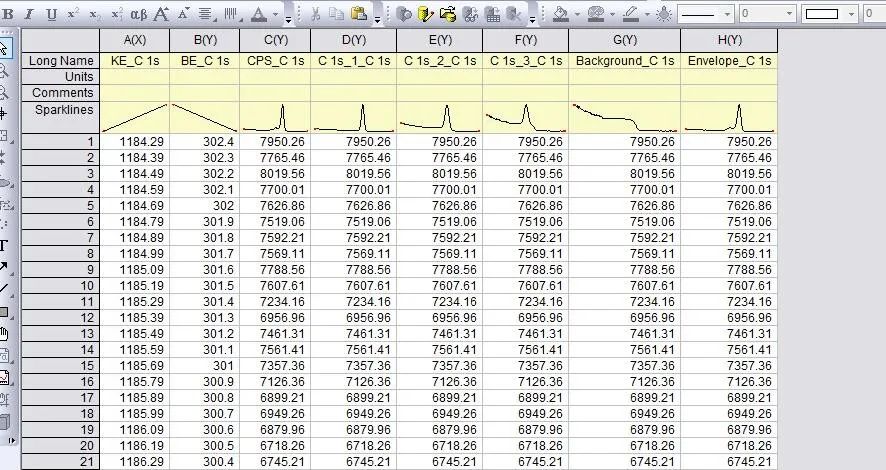886x470 pixels.
Task: Select column header C(Y)
Action: point(275,40)
